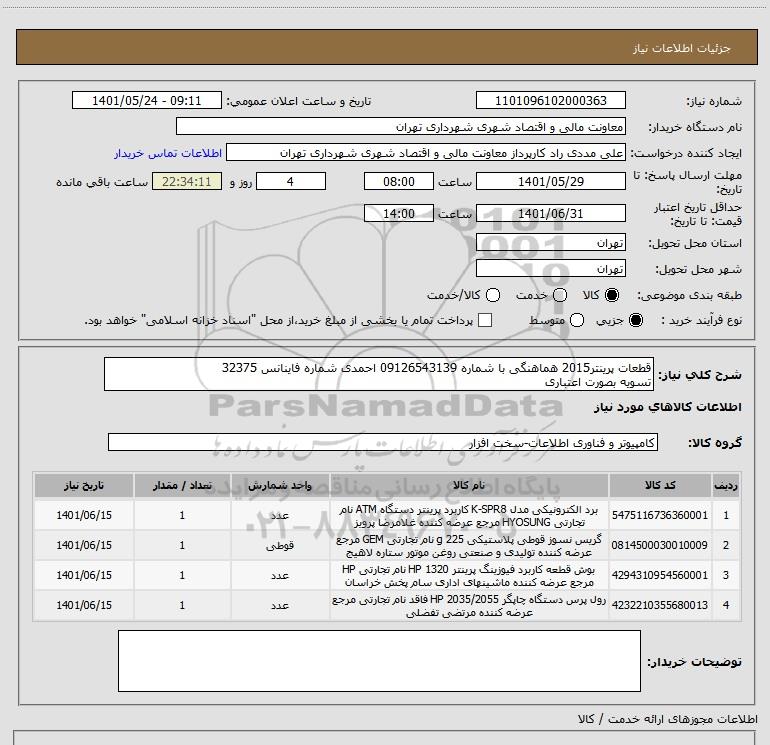The image size is (770, 745).
Task: Click the response deadline date 1401/05/29
Action: [x=550, y=181]
